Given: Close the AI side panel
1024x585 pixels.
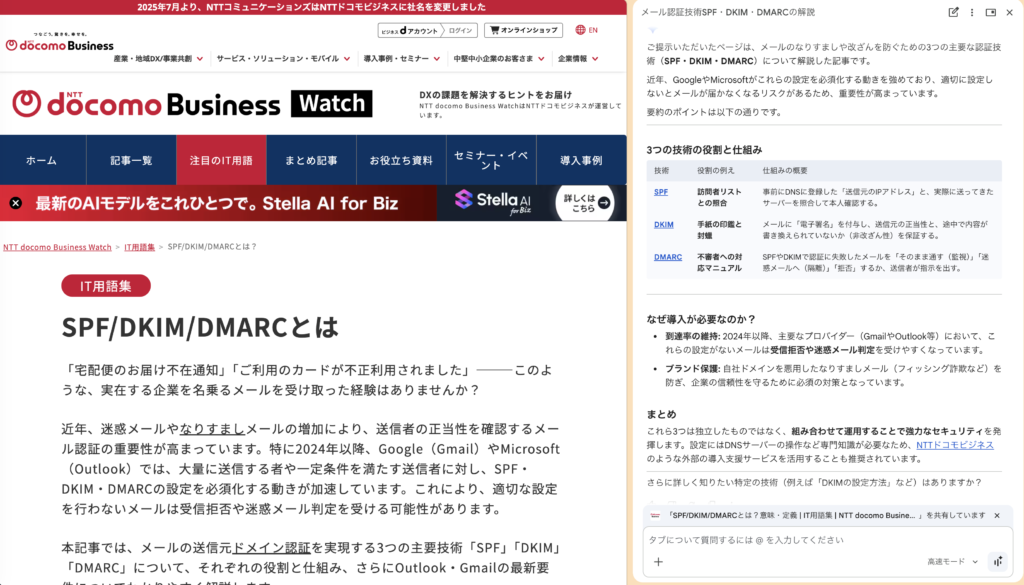Looking at the screenshot, I should click(x=1009, y=12).
